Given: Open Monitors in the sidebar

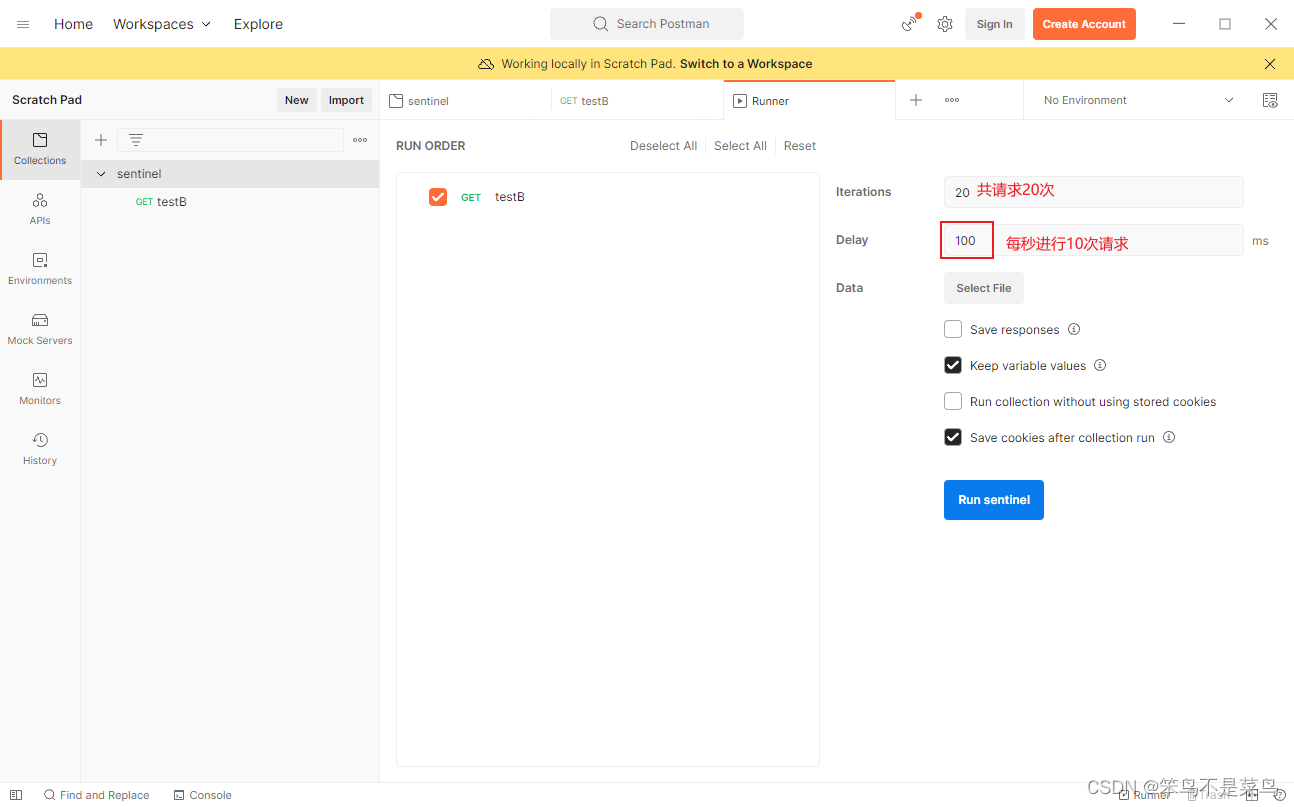Looking at the screenshot, I should (40, 389).
